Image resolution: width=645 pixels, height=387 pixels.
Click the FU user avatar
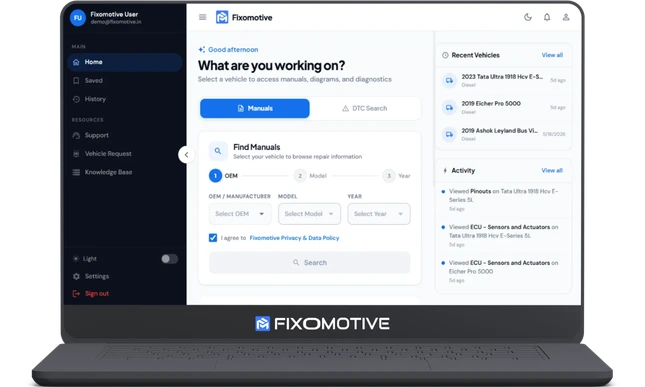(78, 18)
